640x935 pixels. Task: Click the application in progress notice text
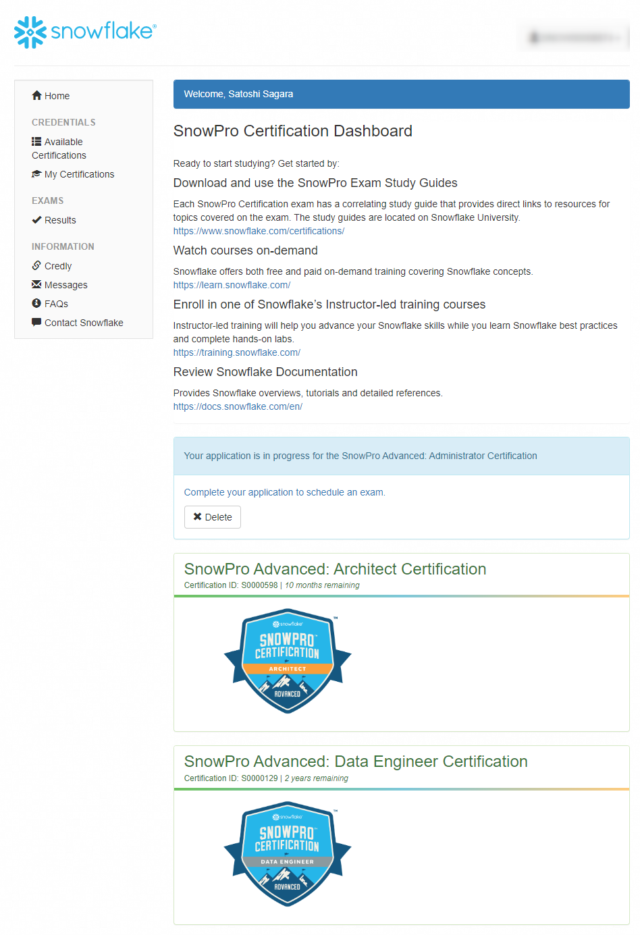(x=360, y=456)
